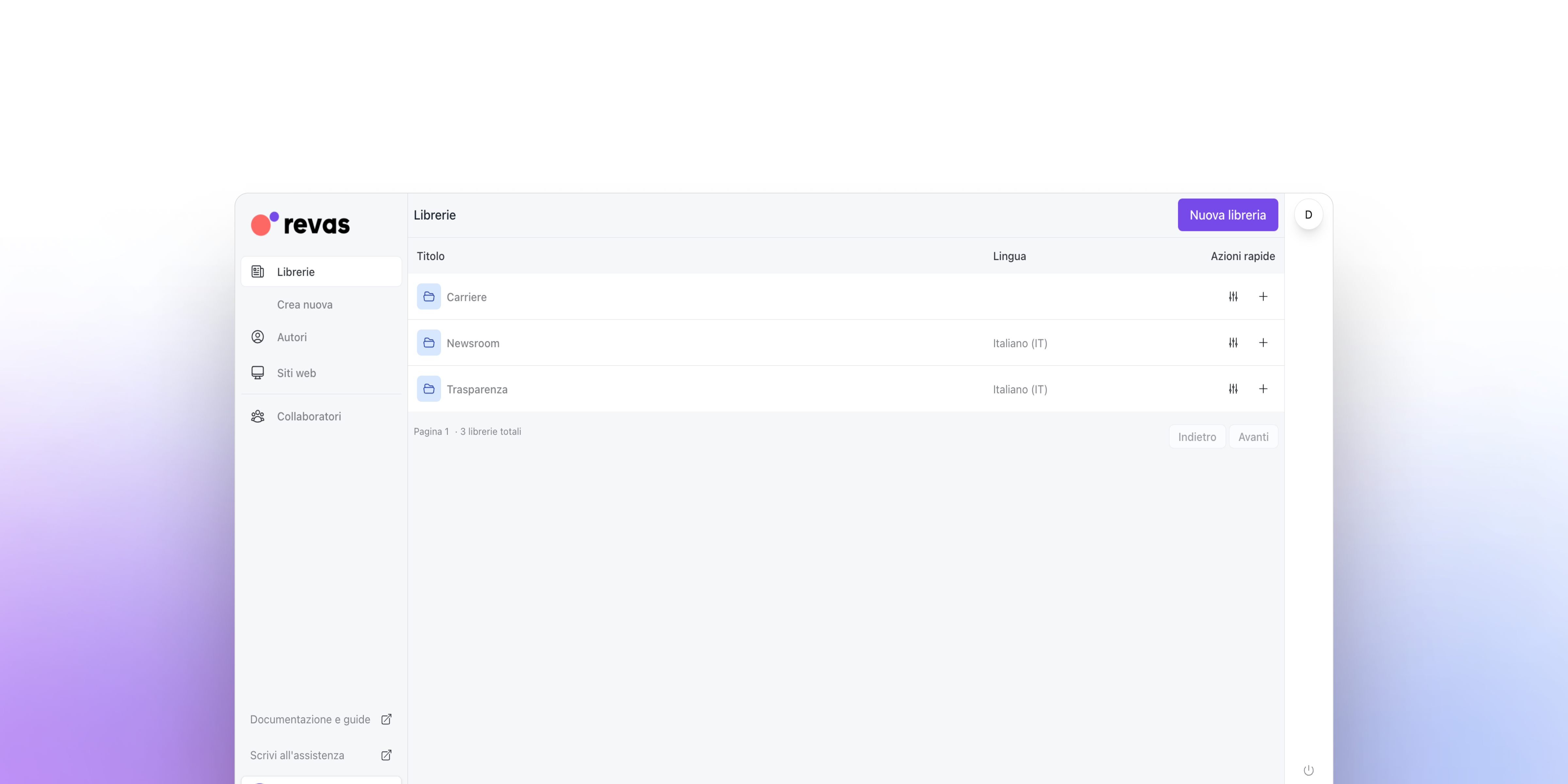
Task: Click the plus icon on the Newsroom row
Action: [x=1263, y=343]
